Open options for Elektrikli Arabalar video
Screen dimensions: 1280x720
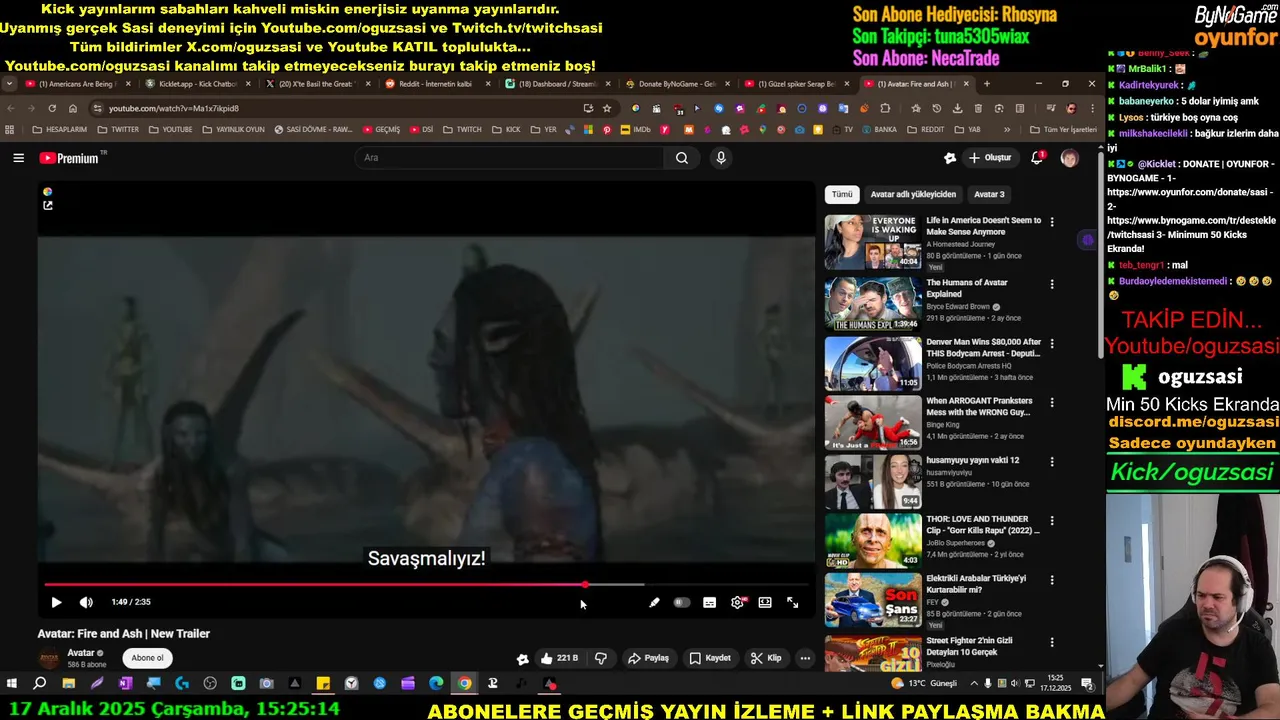(1051, 580)
